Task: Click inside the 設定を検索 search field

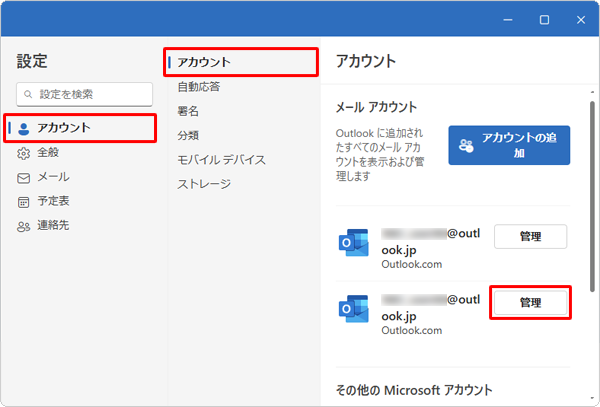Action: tap(84, 94)
